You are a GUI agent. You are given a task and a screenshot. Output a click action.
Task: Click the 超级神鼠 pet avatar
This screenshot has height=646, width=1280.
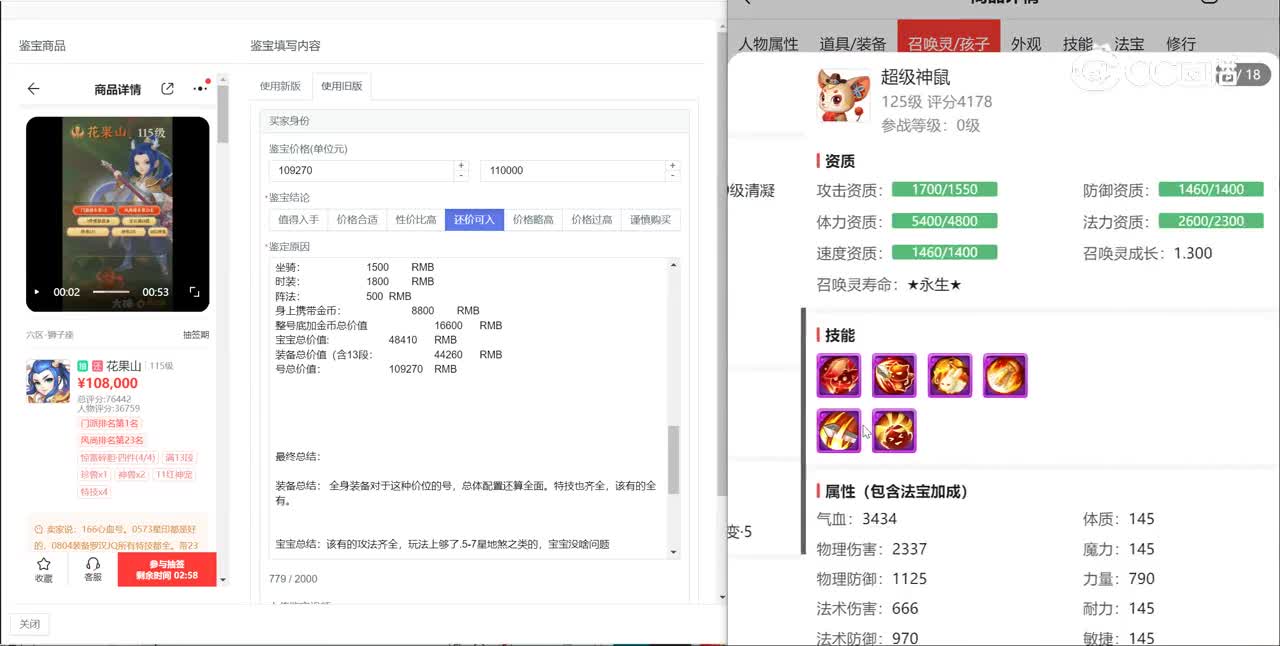(843, 95)
